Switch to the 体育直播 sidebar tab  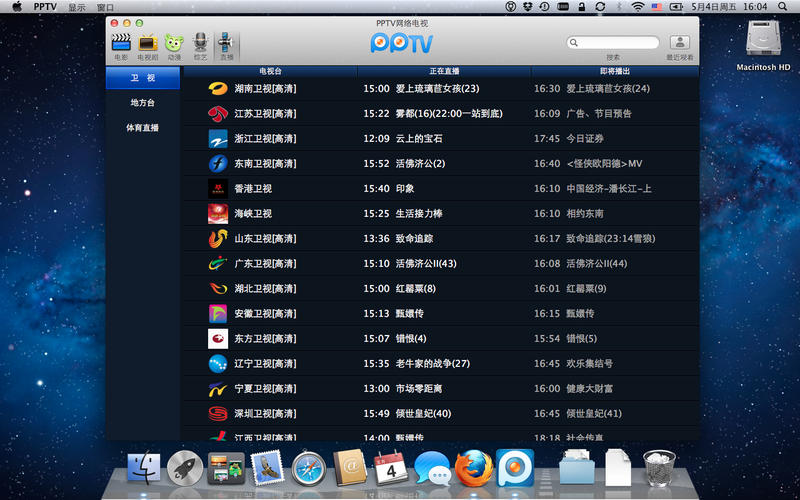(x=142, y=128)
